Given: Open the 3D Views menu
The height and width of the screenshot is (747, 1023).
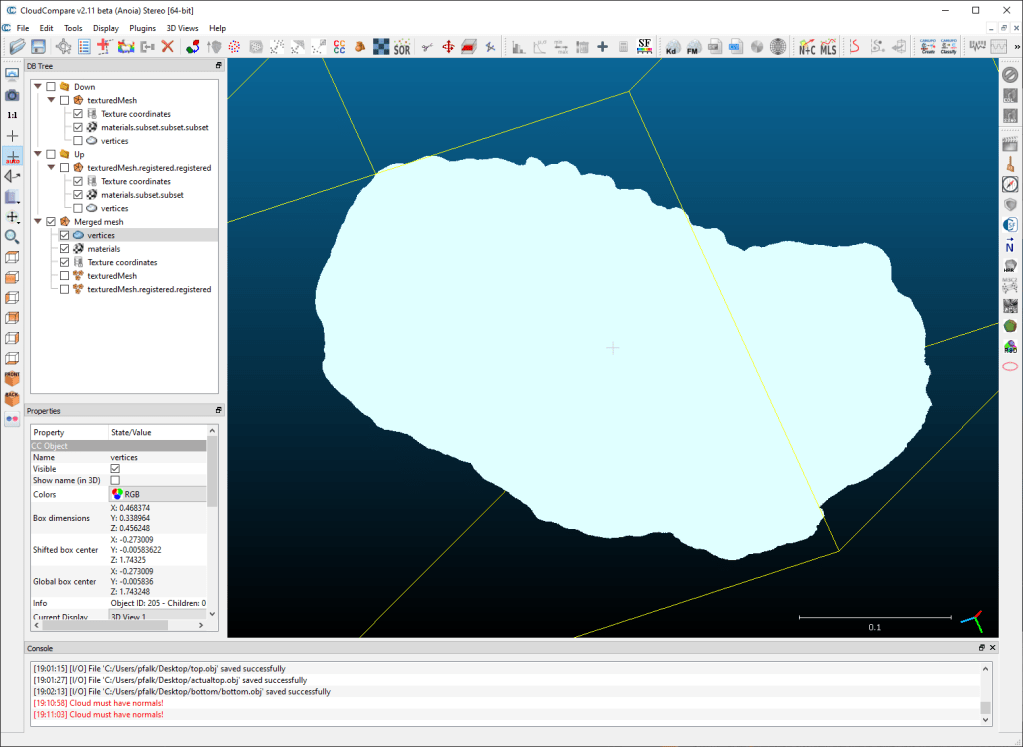Looking at the screenshot, I should coord(182,28).
